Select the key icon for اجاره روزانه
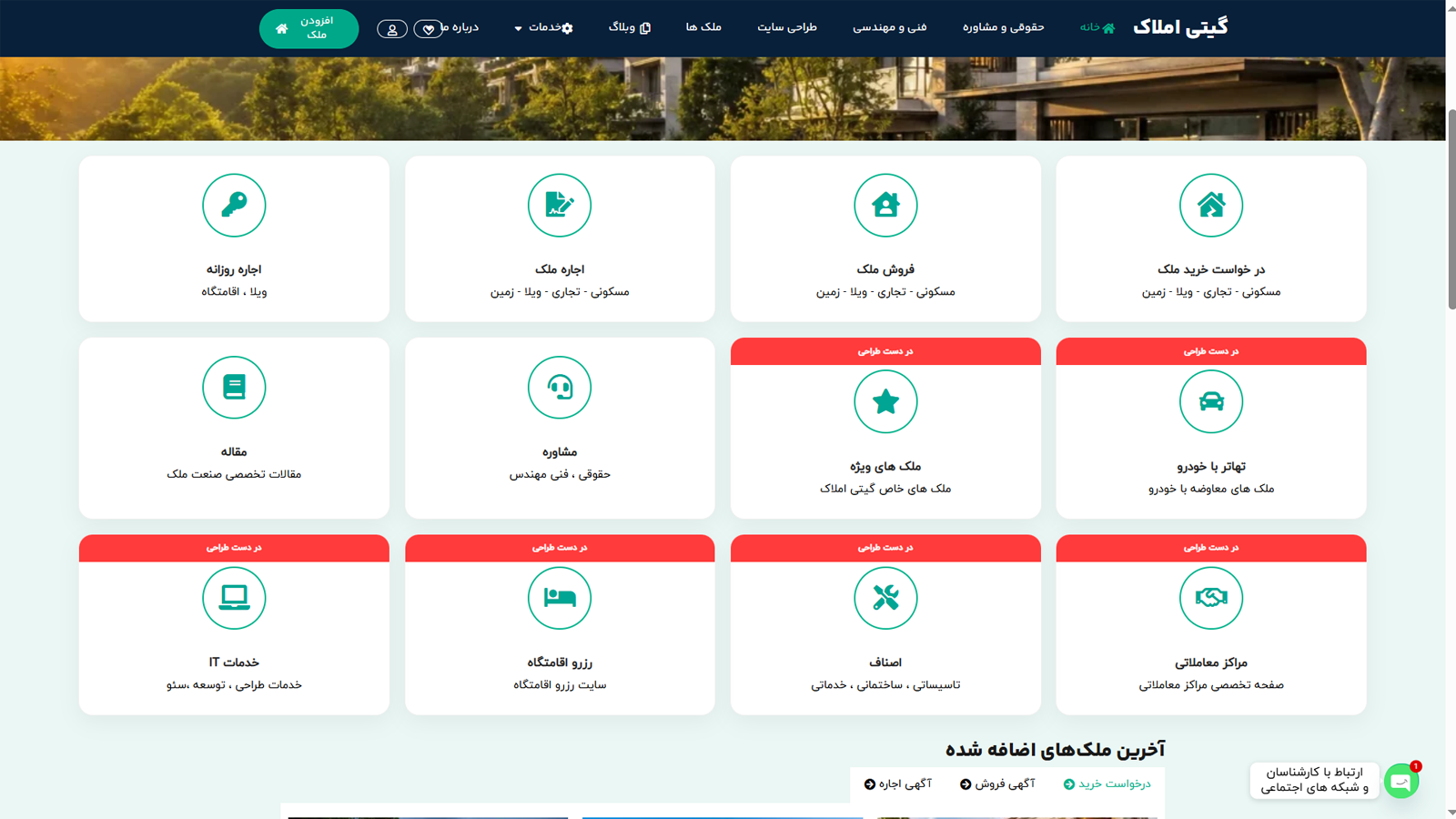Image resolution: width=1456 pixels, height=819 pixels. tap(234, 206)
